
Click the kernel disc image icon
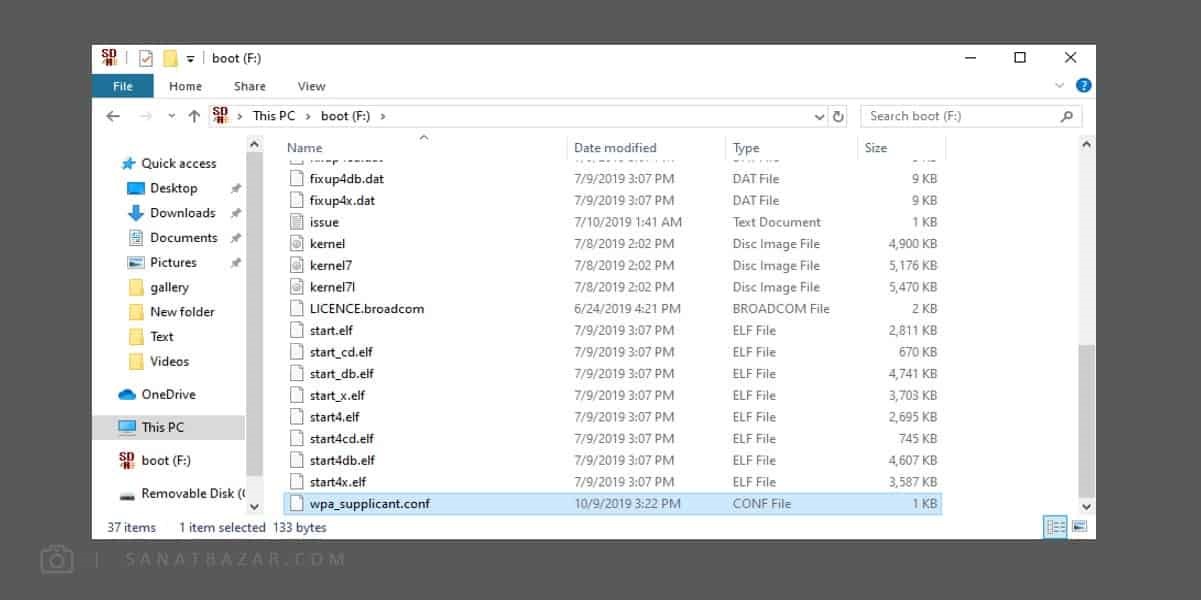pyautogui.click(x=296, y=244)
